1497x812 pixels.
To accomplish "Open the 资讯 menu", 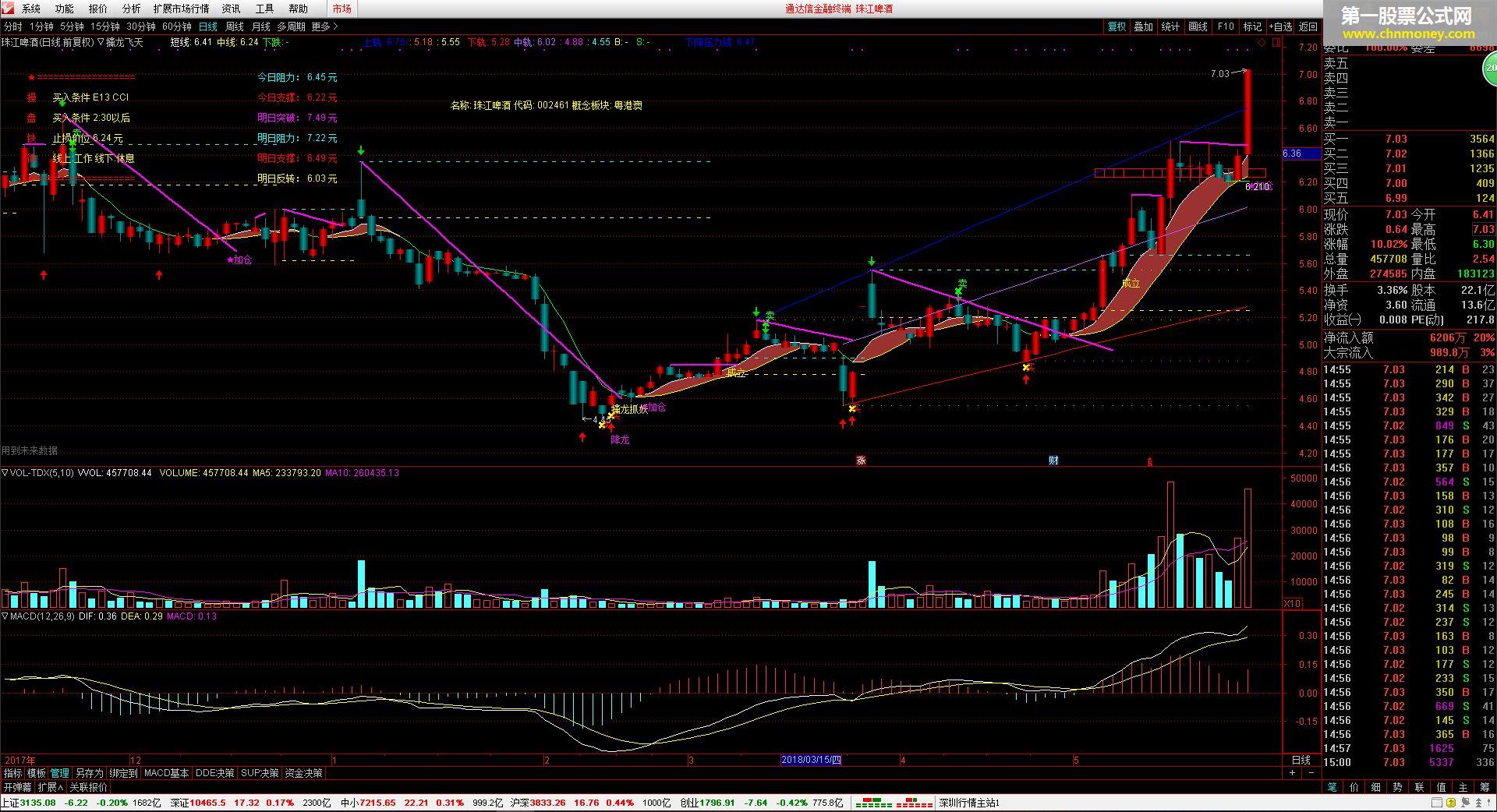I will point(231,9).
